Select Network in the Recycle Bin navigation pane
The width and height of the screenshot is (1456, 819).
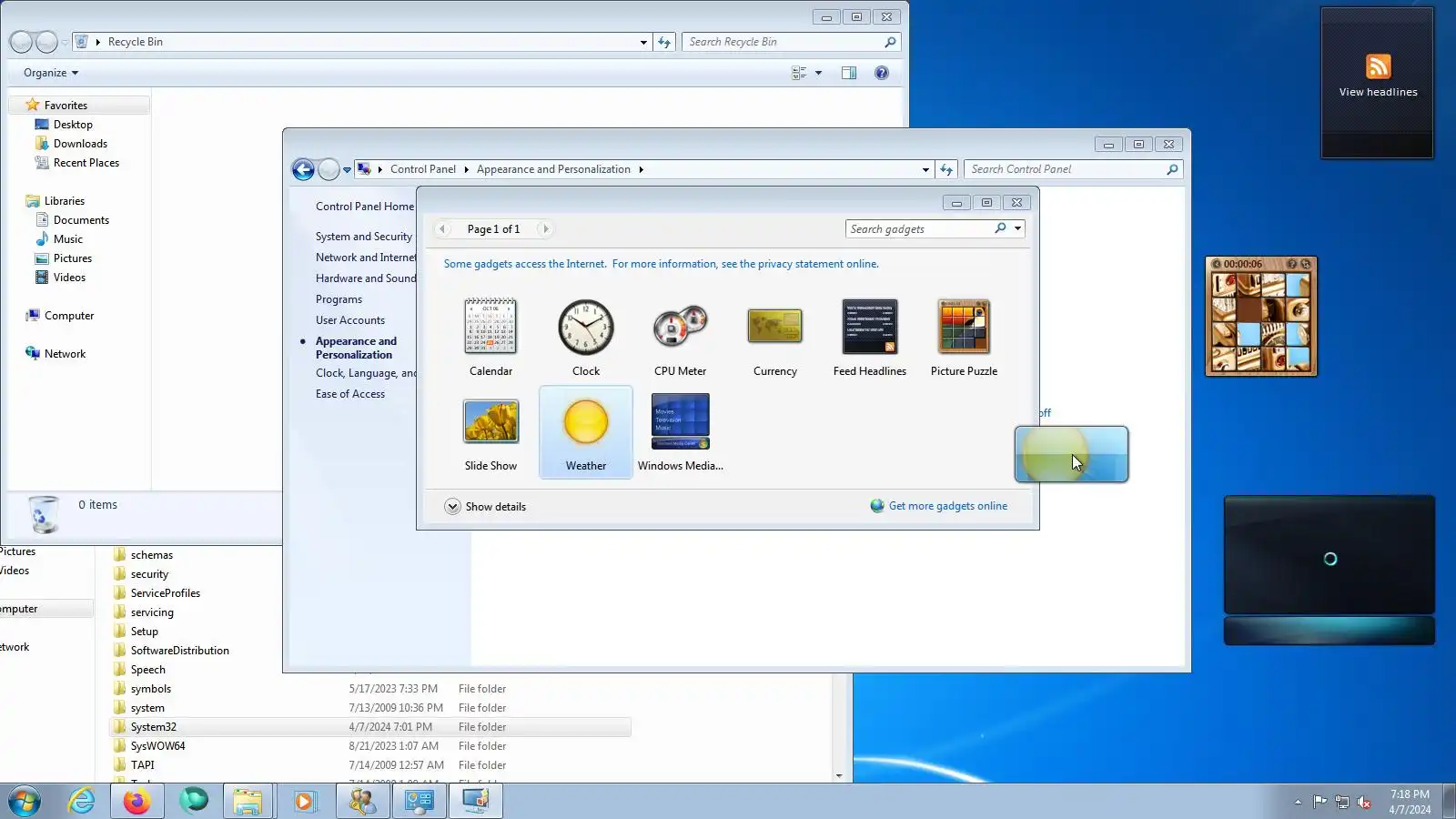[65, 354]
